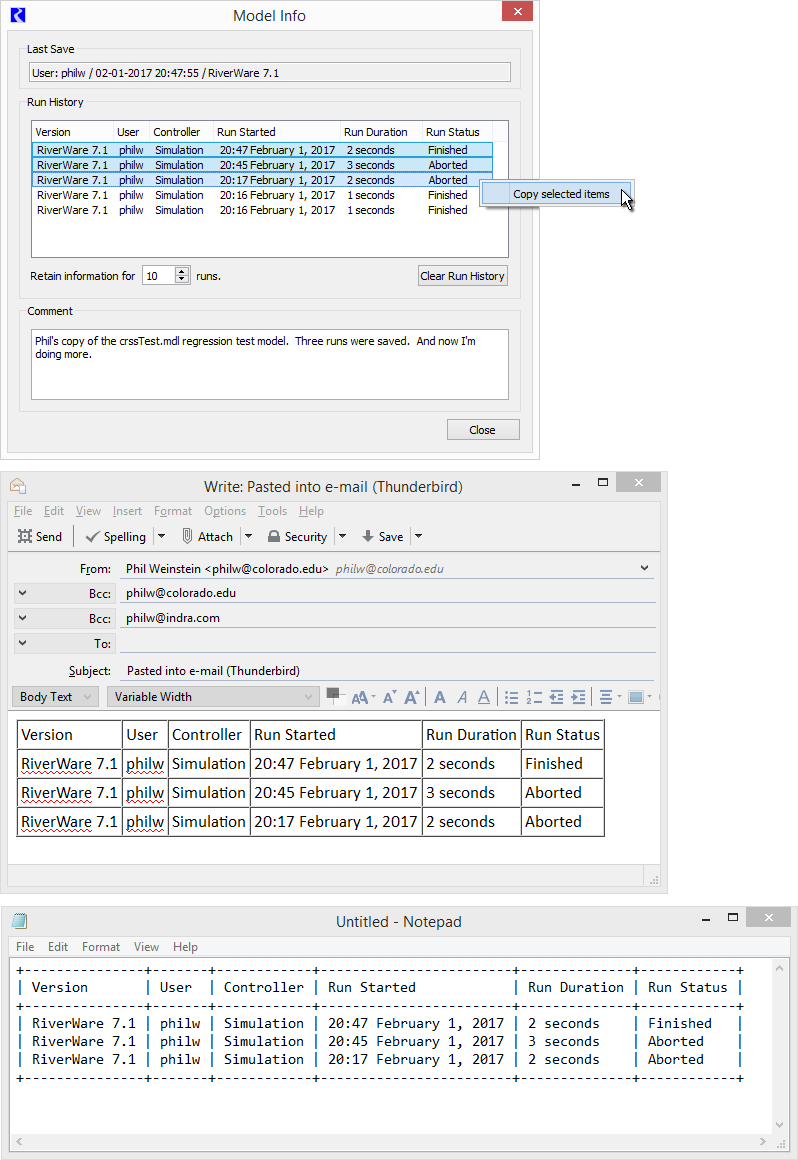Click the Save button in Thunderbird toolbar
The height and width of the screenshot is (1160, 798).
[382, 536]
